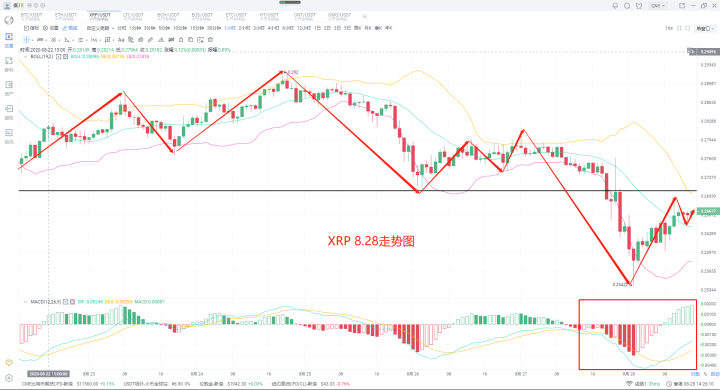This screenshot has height=390, width=720.
Task: Remove the BOLL indicator with X icon
Action: coord(65,57)
